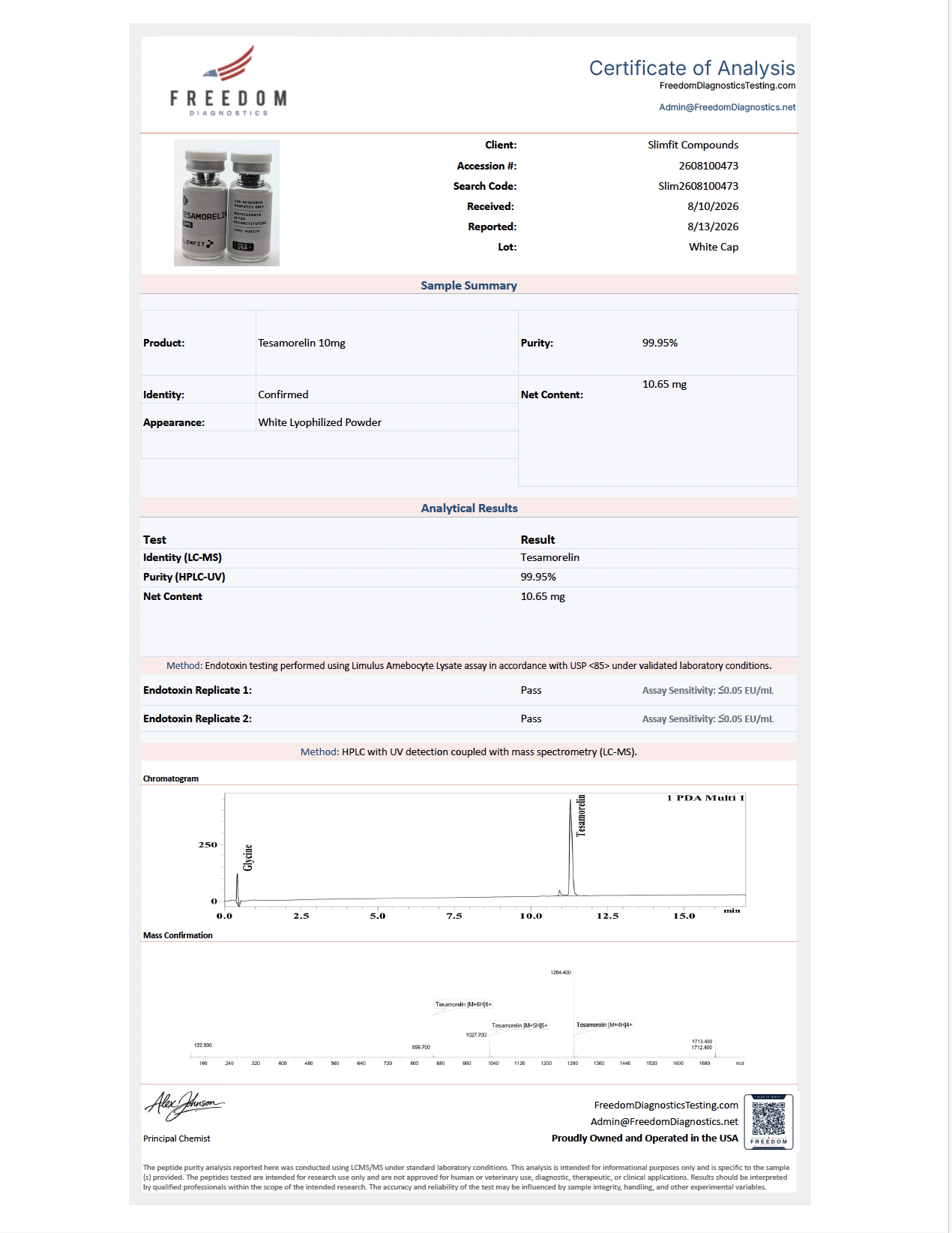Select the Certificate of Analysis title
Viewport: 952px width, 1233px height.
coord(692,67)
